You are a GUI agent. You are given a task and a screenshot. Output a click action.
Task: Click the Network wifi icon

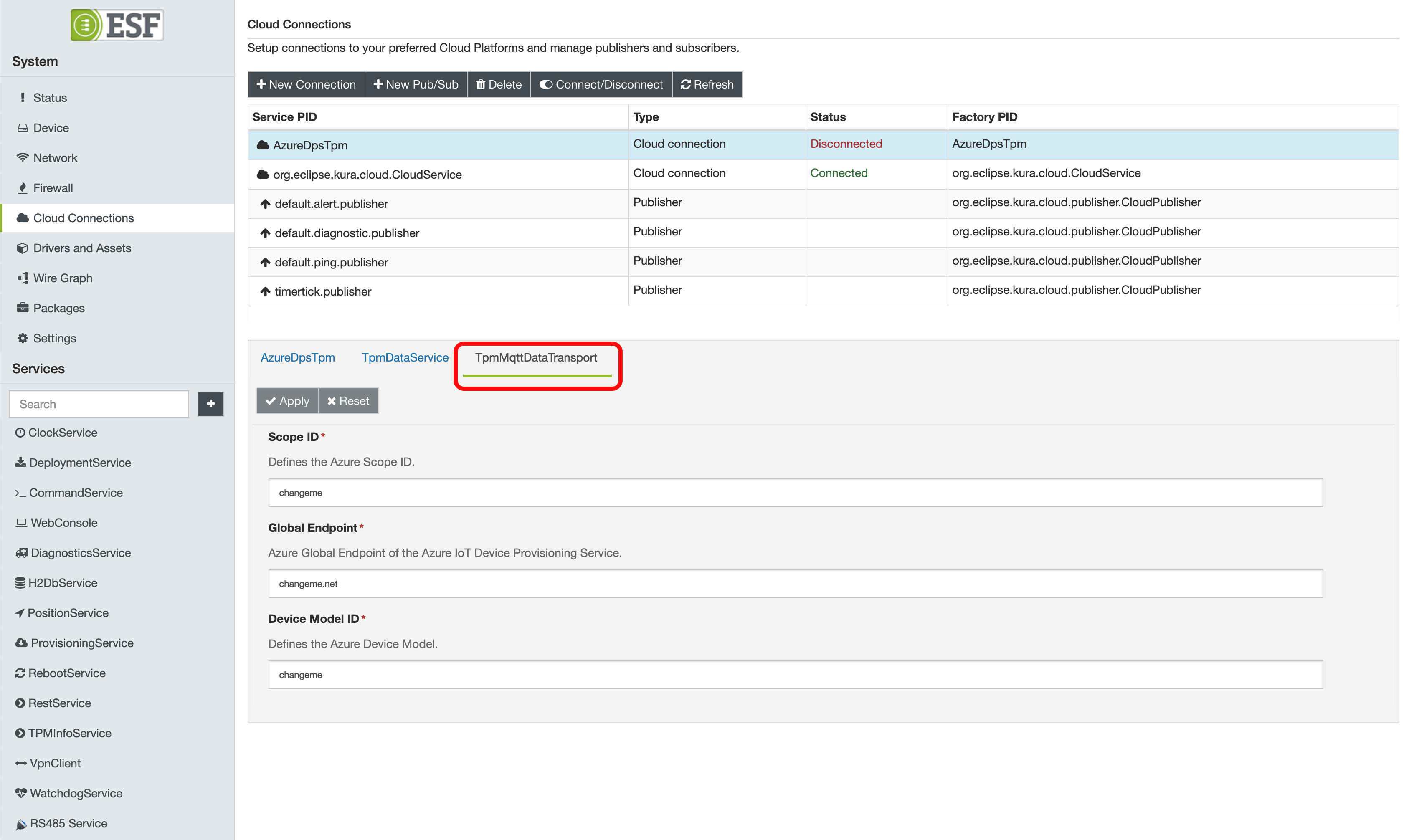point(23,157)
